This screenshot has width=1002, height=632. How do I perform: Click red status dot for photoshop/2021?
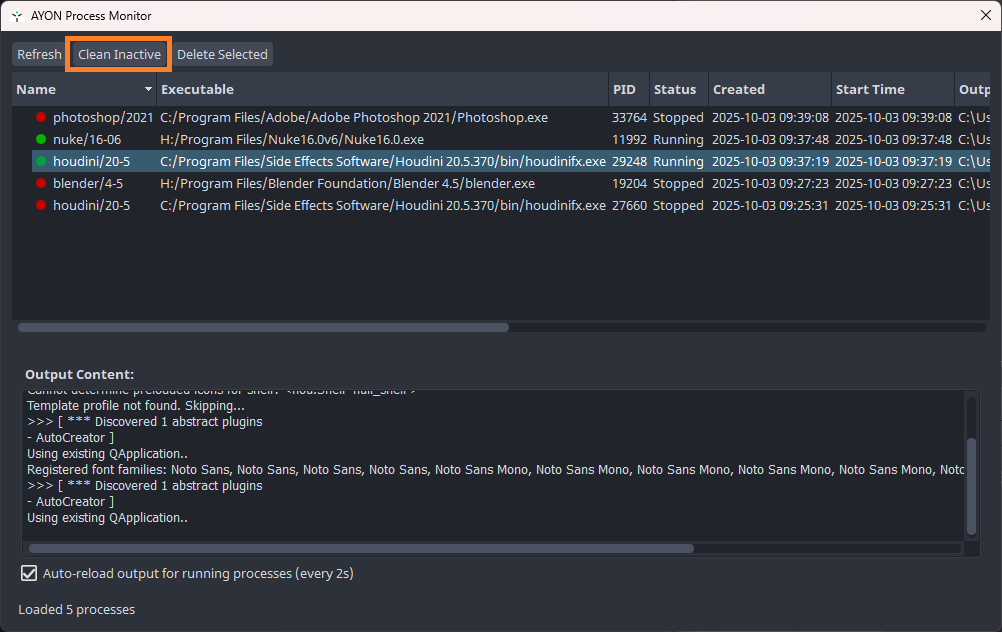(41, 118)
